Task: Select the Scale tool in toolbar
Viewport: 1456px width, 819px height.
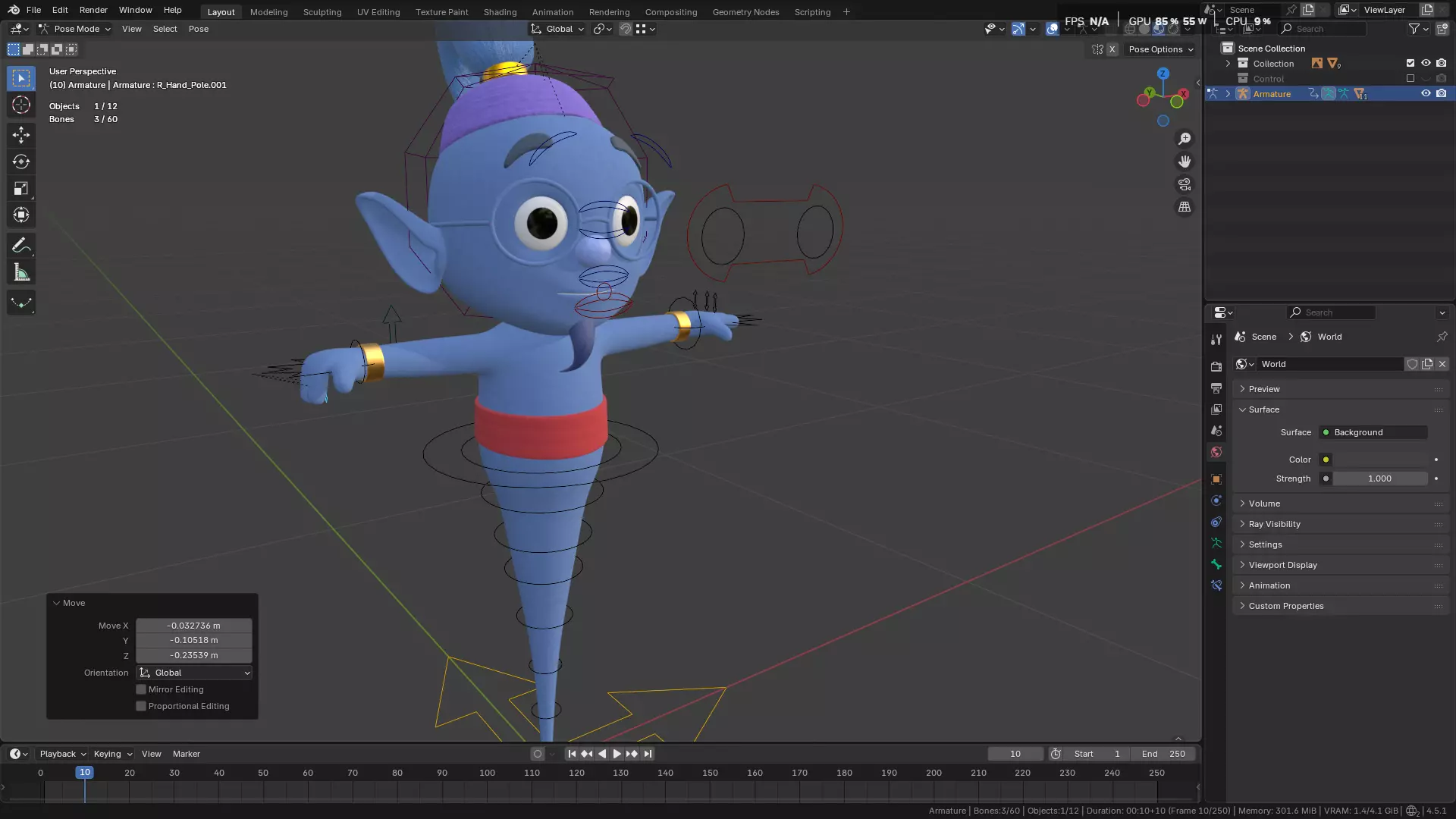Action: click(21, 188)
